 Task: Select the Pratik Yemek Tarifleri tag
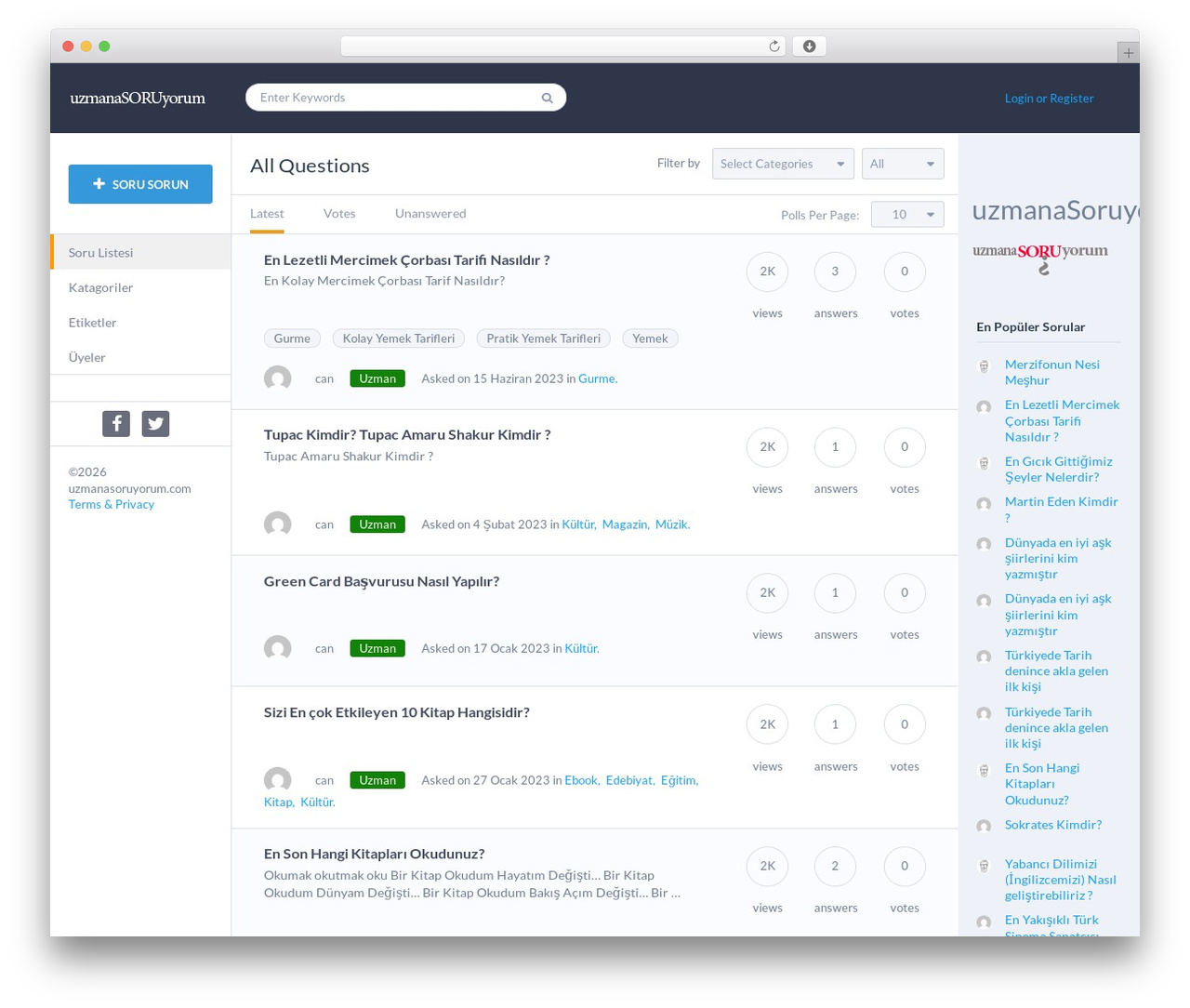[544, 338]
